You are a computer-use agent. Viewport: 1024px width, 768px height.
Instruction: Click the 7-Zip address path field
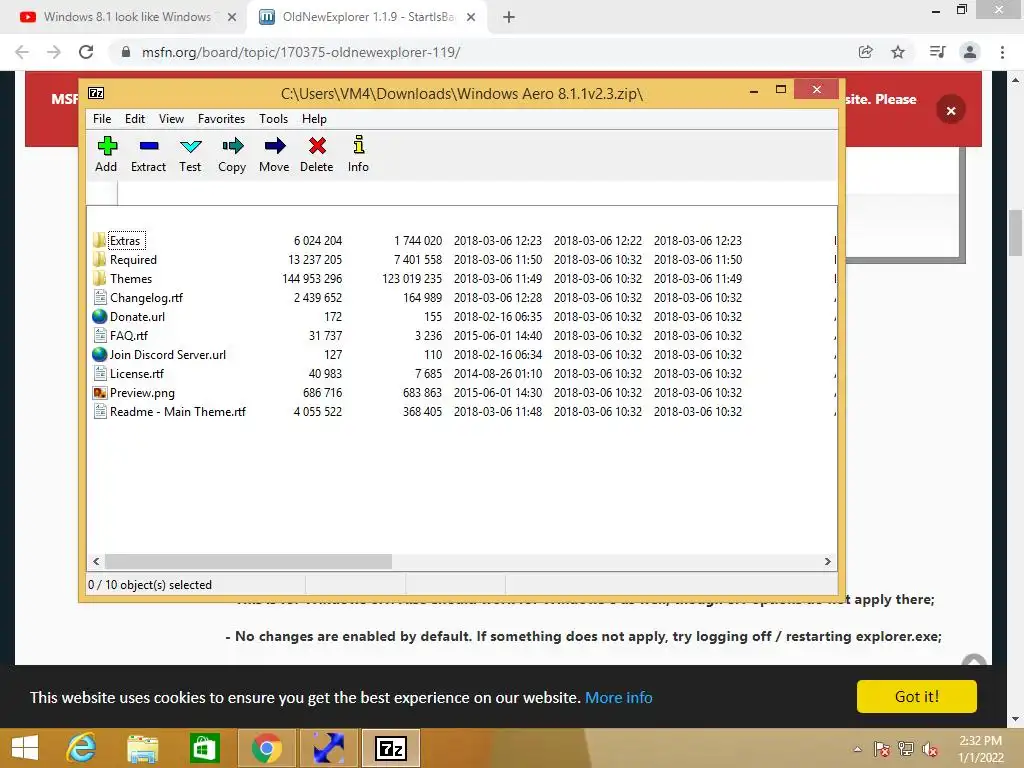click(x=477, y=193)
